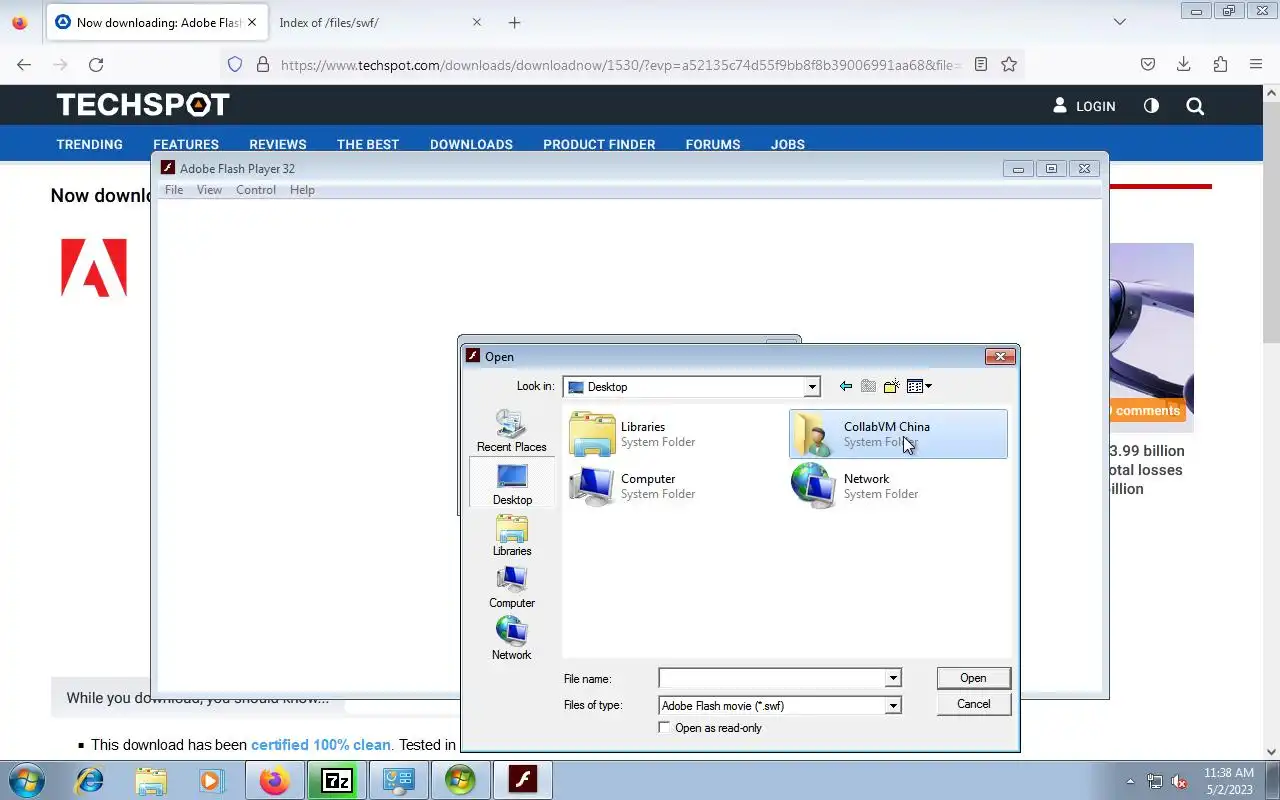1280x800 pixels.
Task: Open Control menu in Flash Player
Action: coord(256,190)
